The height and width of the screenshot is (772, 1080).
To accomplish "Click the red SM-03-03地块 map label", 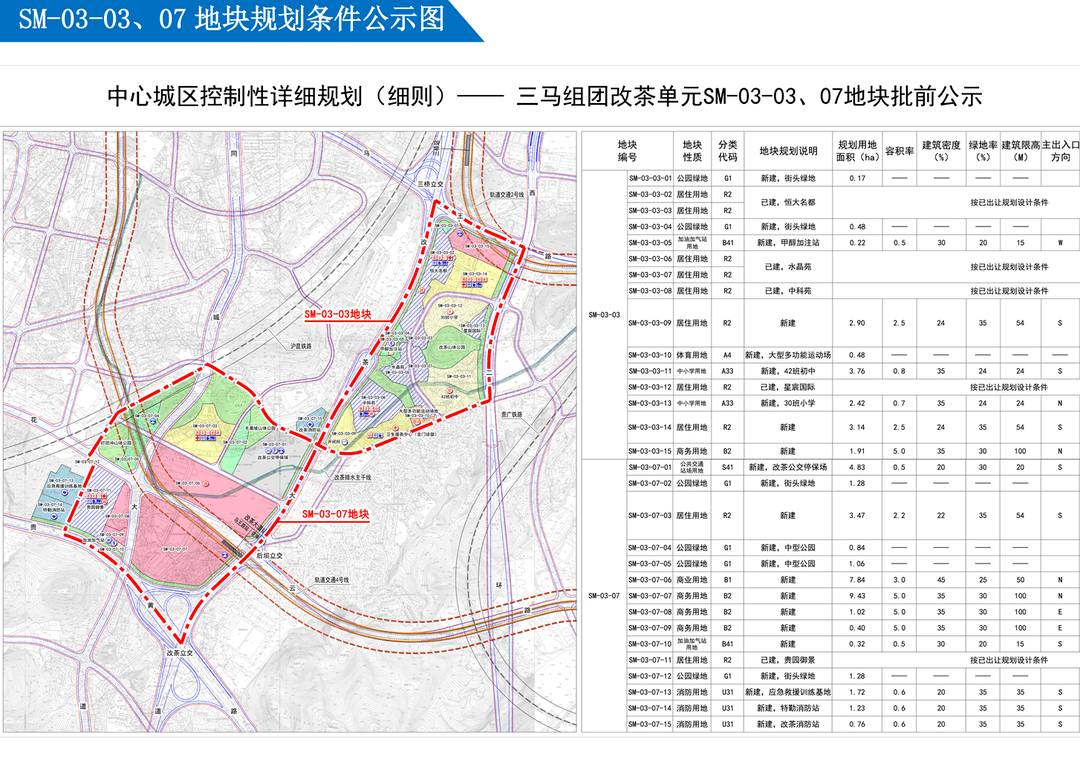I will point(338,314).
